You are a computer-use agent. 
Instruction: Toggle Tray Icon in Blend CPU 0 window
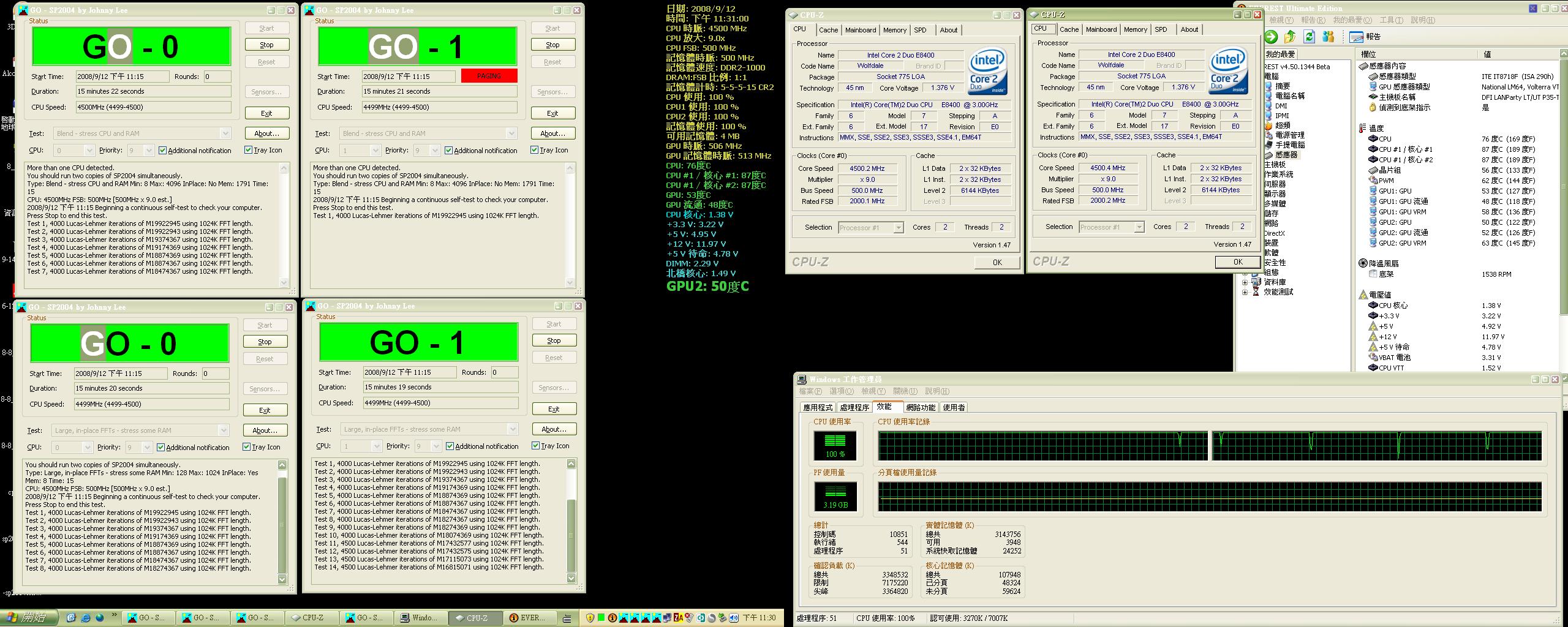(x=263, y=149)
